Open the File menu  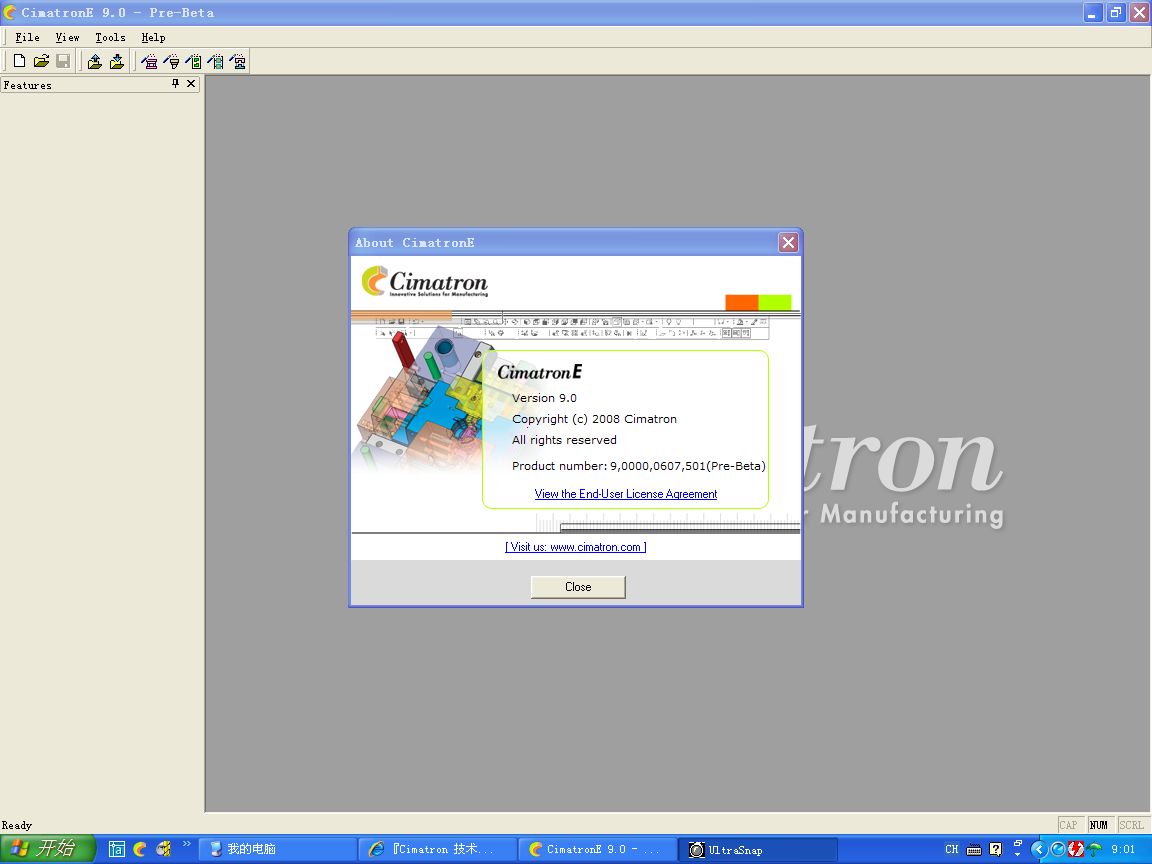pos(27,37)
